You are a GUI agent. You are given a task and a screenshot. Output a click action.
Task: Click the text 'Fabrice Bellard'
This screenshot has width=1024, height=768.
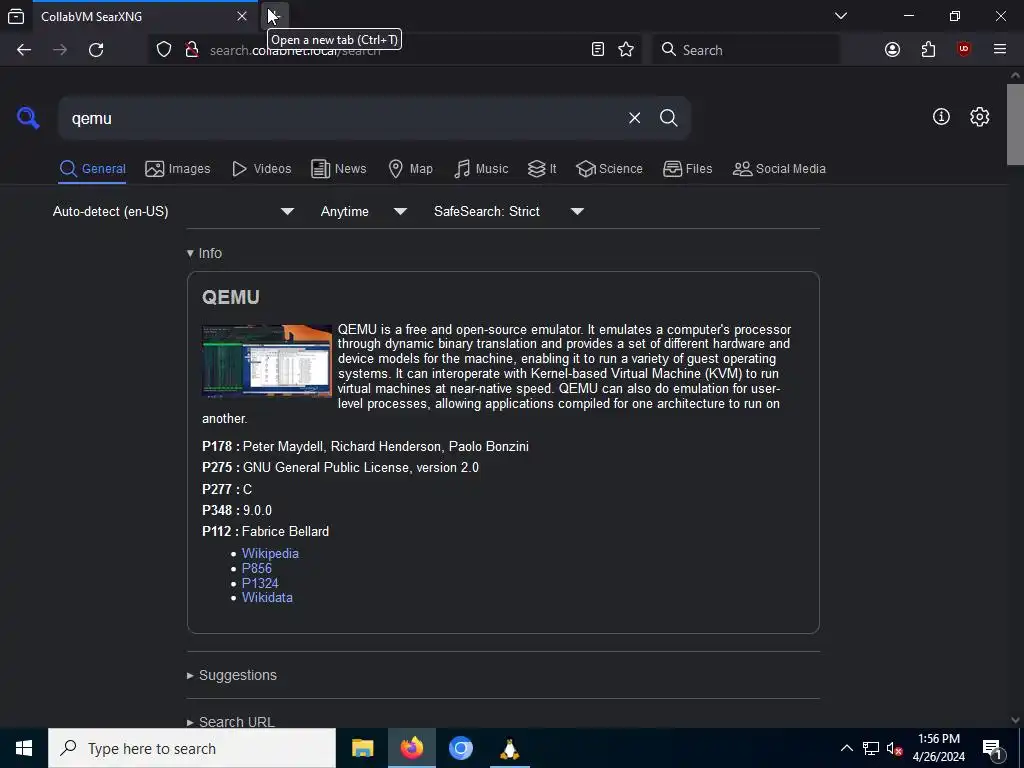click(285, 532)
